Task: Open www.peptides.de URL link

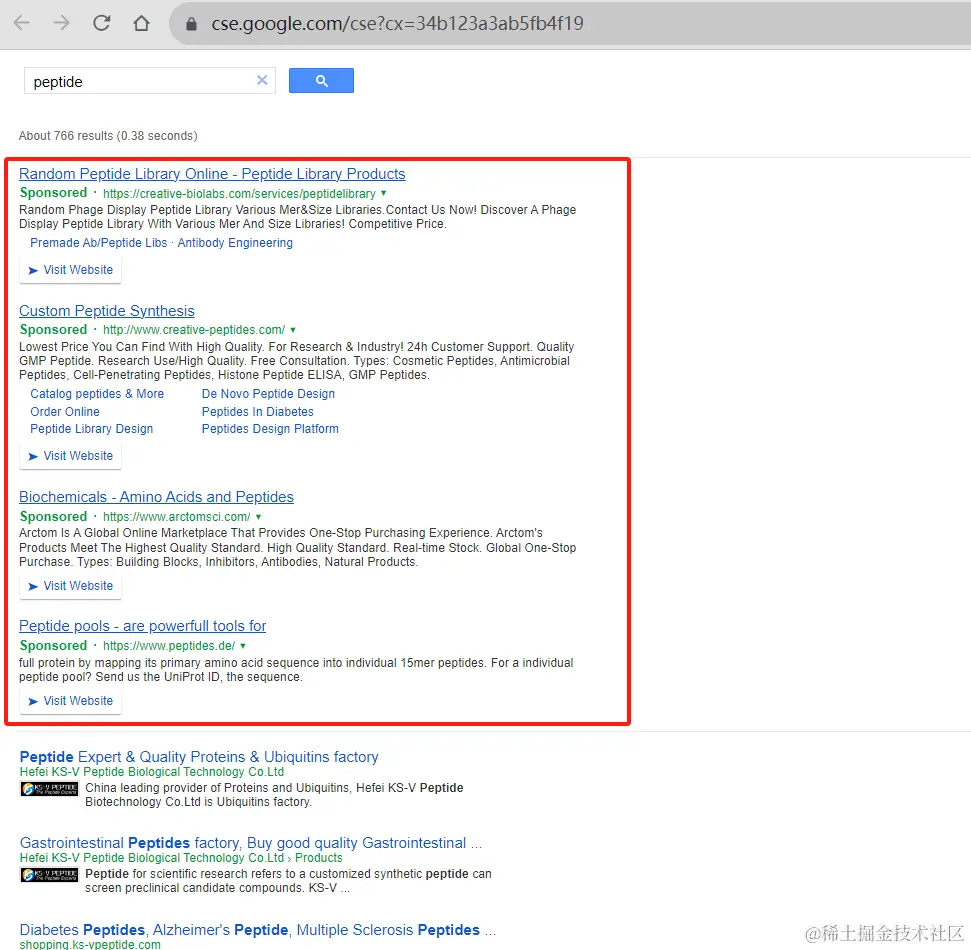Action: [169, 646]
